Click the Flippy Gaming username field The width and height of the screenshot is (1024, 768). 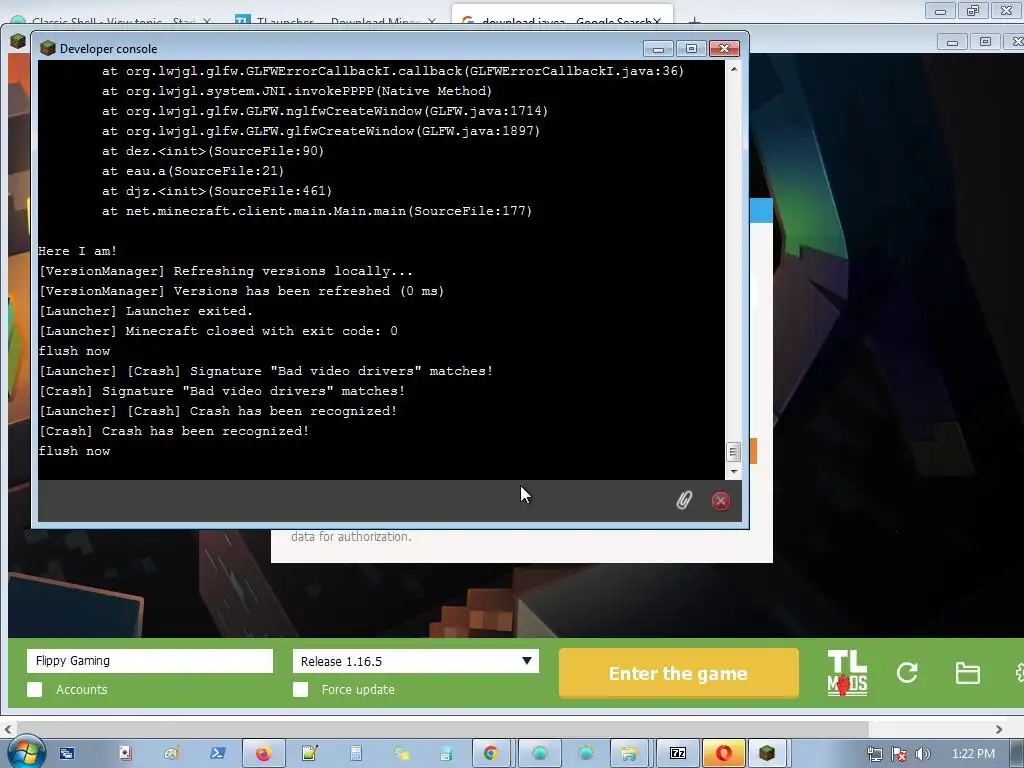point(150,660)
